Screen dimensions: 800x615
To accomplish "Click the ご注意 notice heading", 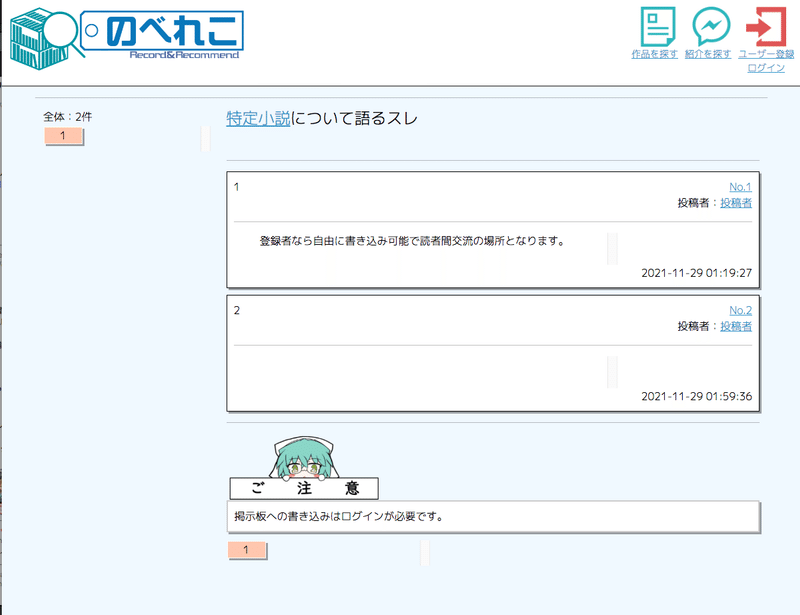I will point(304,488).
